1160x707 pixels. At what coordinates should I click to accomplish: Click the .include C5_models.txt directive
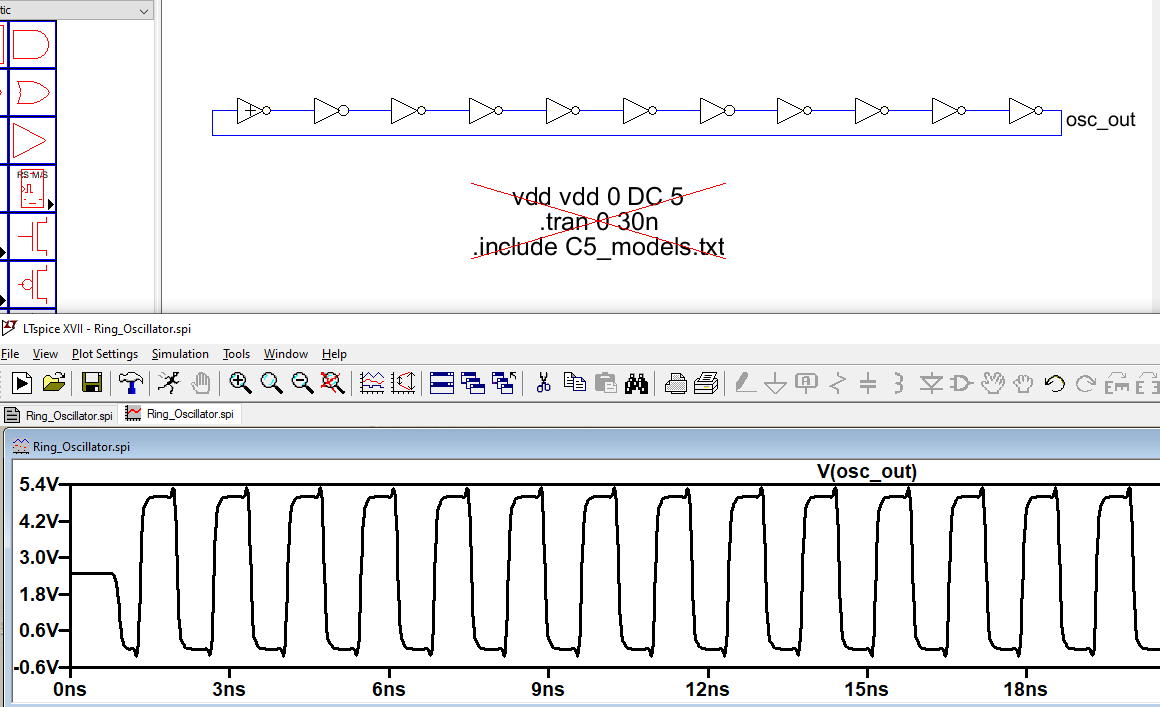[x=598, y=246]
